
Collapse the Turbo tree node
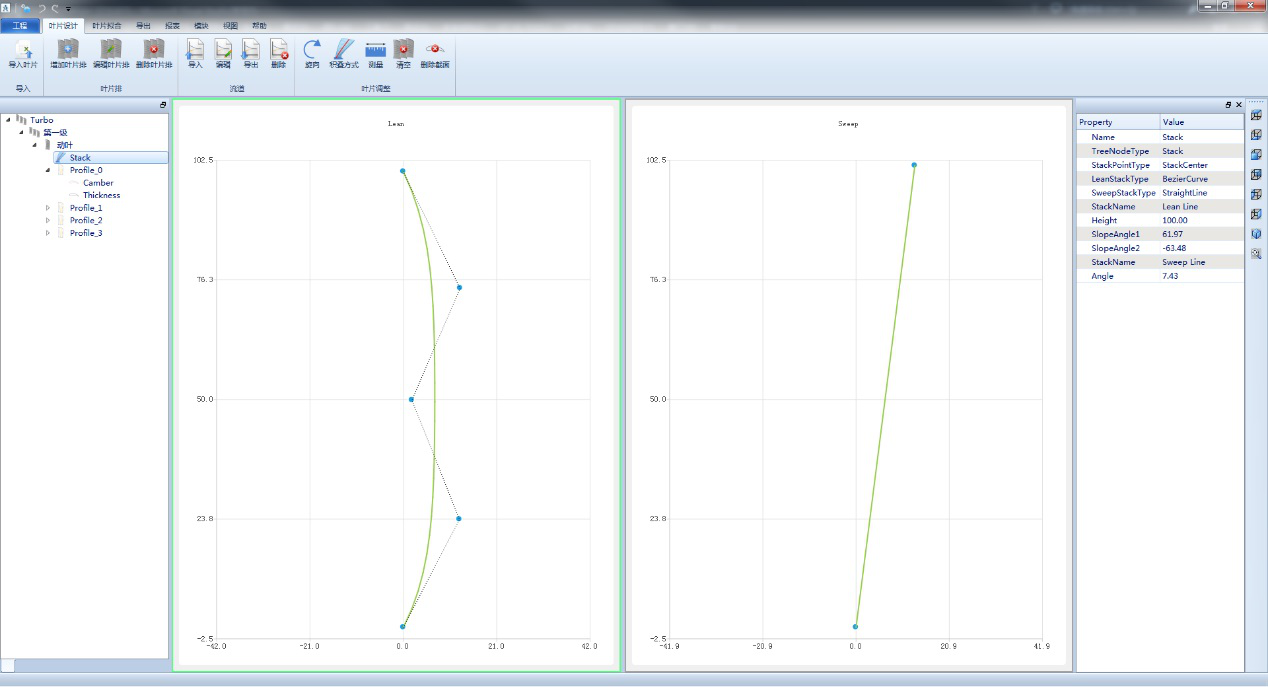coord(8,120)
